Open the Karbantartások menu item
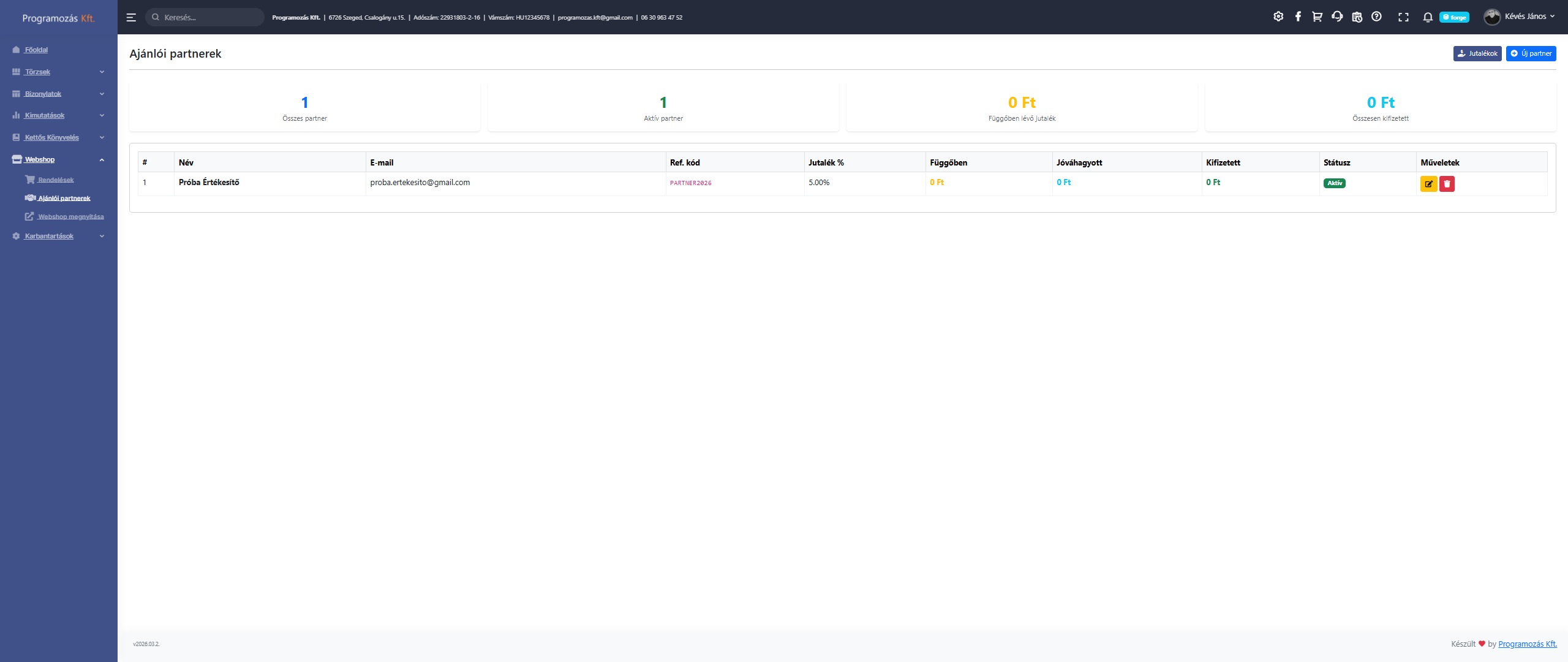Image resolution: width=1568 pixels, height=662 pixels. (x=49, y=236)
